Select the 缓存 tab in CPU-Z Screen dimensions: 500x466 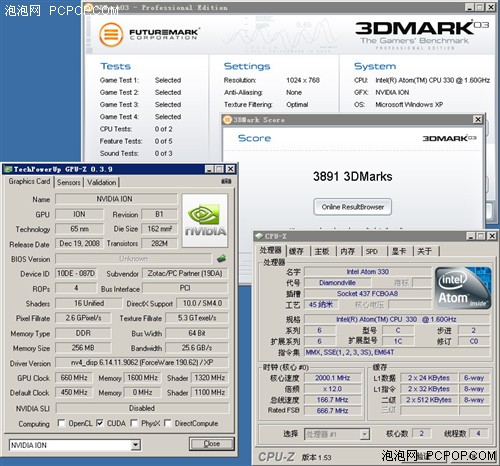296,251
